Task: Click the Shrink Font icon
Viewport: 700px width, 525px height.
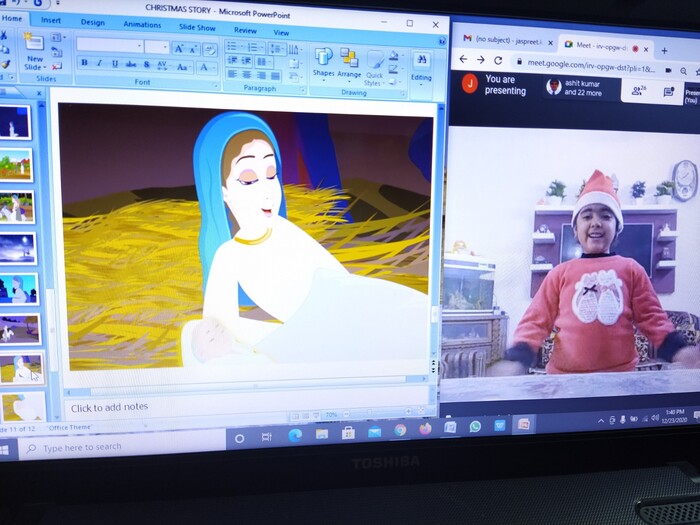Action: pyautogui.click(x=194, y=49)
